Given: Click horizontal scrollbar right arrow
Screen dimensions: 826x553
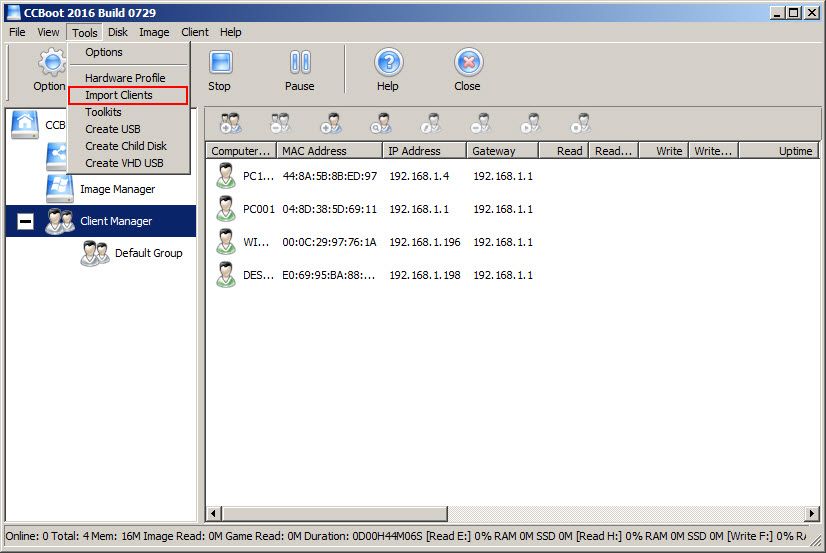Looking at the screenshot, I should pyautogui.click(x=812, y=513).
